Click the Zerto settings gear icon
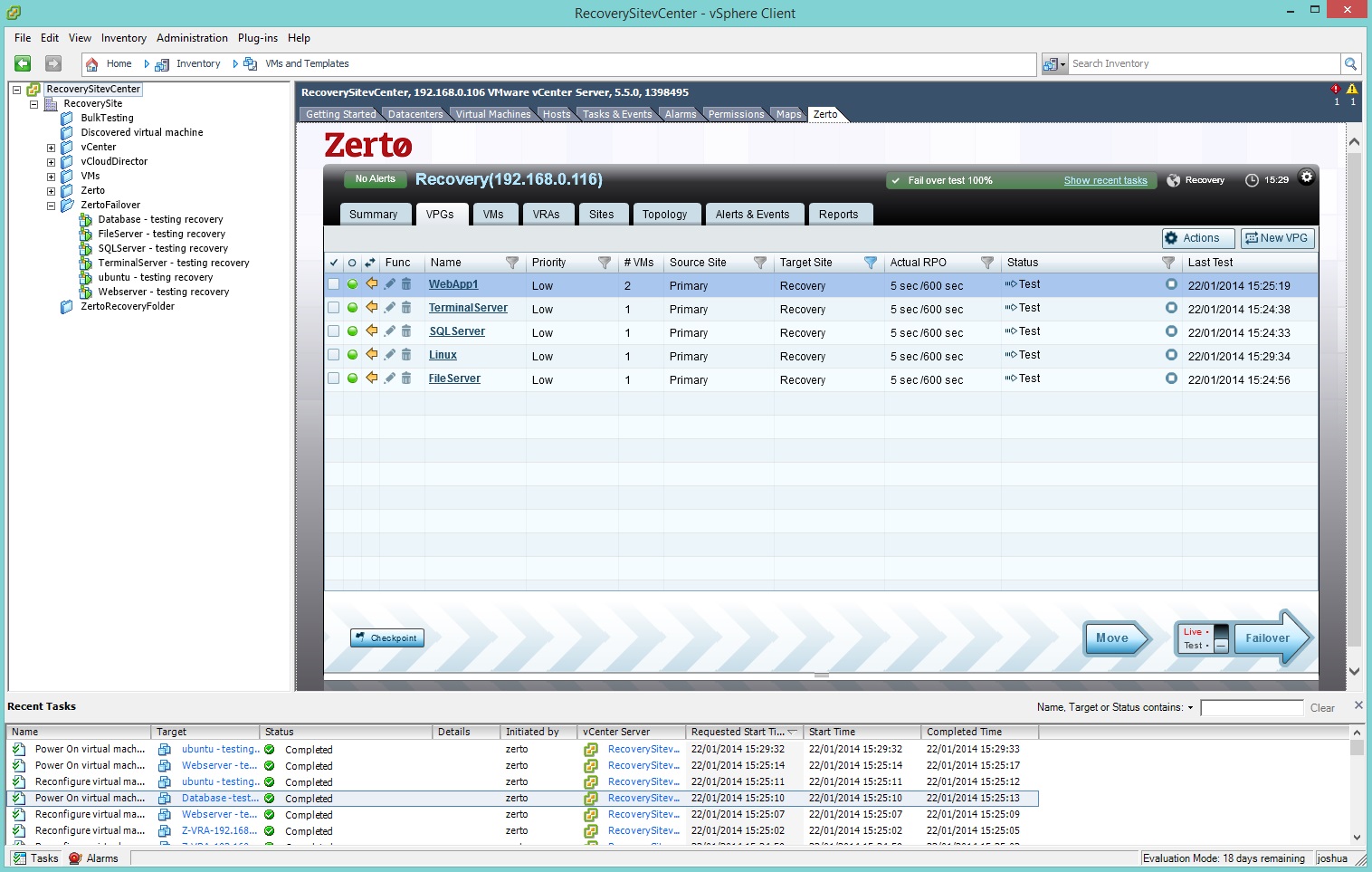This screenshot has width=1372, height=872. 1306,177
